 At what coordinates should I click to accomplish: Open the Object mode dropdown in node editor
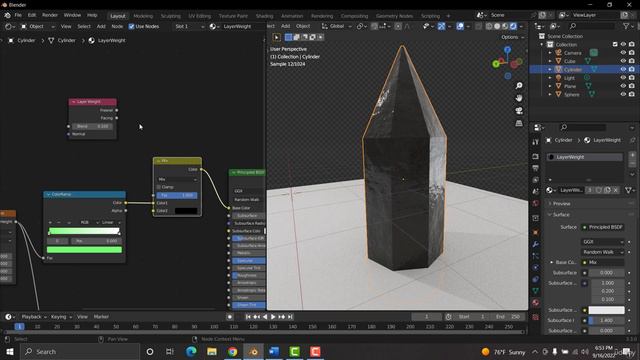38,26
